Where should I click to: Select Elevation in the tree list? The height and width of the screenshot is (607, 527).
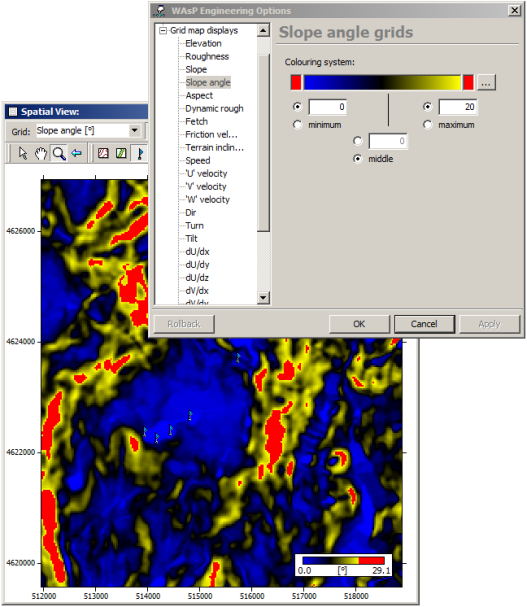[x=203, y=43]
